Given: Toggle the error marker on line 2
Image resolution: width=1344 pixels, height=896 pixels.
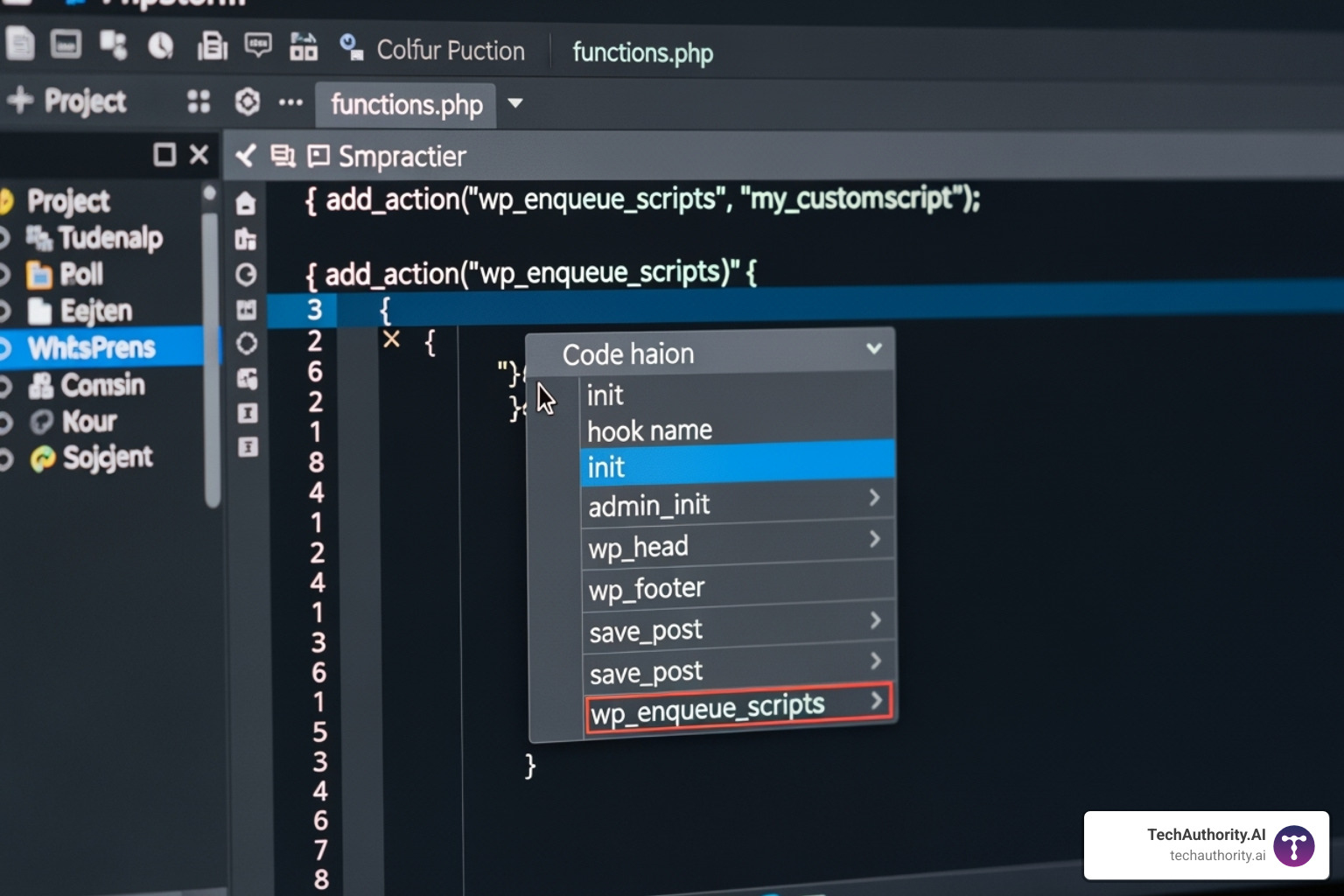Looking at the screenshot, I should tap(391, 339).
